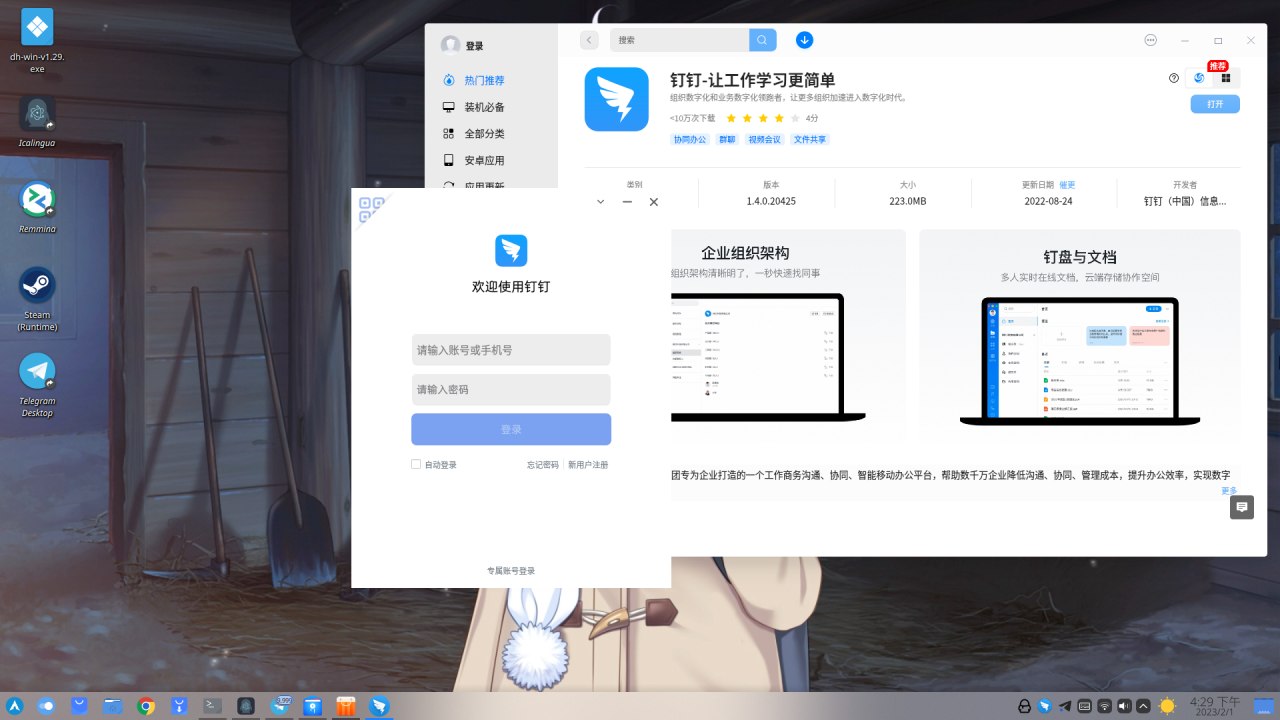This screenshot has width=1280, height=720.
Task: Open the Arch launcher menu in taskbar
Action: click(15, 706)
